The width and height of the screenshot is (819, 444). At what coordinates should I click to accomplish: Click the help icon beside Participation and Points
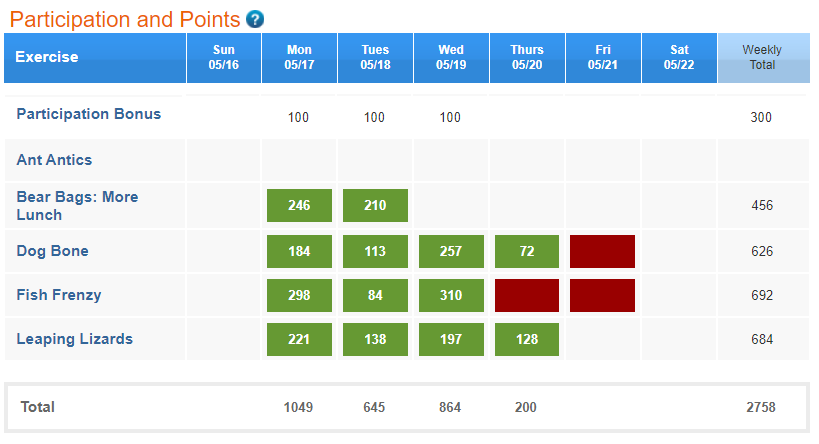click(255, 19)
